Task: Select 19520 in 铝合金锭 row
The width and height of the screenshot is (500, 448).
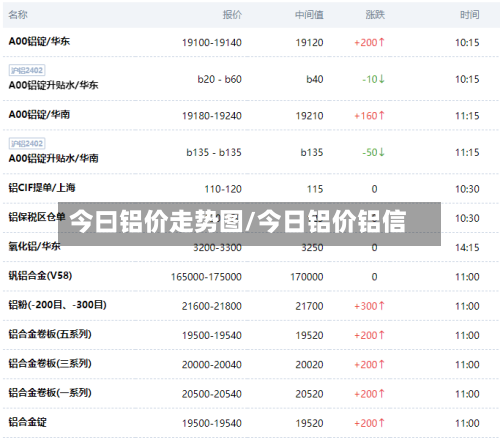Action: point(309,423)
